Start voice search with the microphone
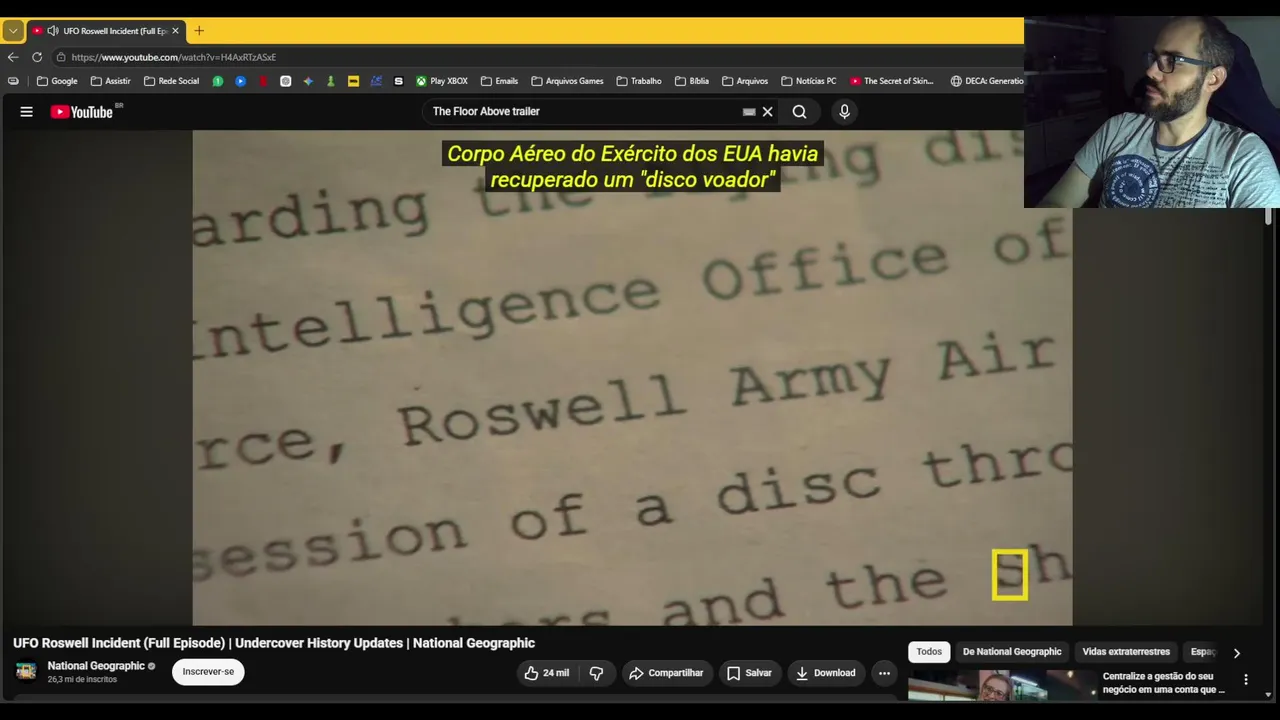1280x720 pixels. click(844, 112)
